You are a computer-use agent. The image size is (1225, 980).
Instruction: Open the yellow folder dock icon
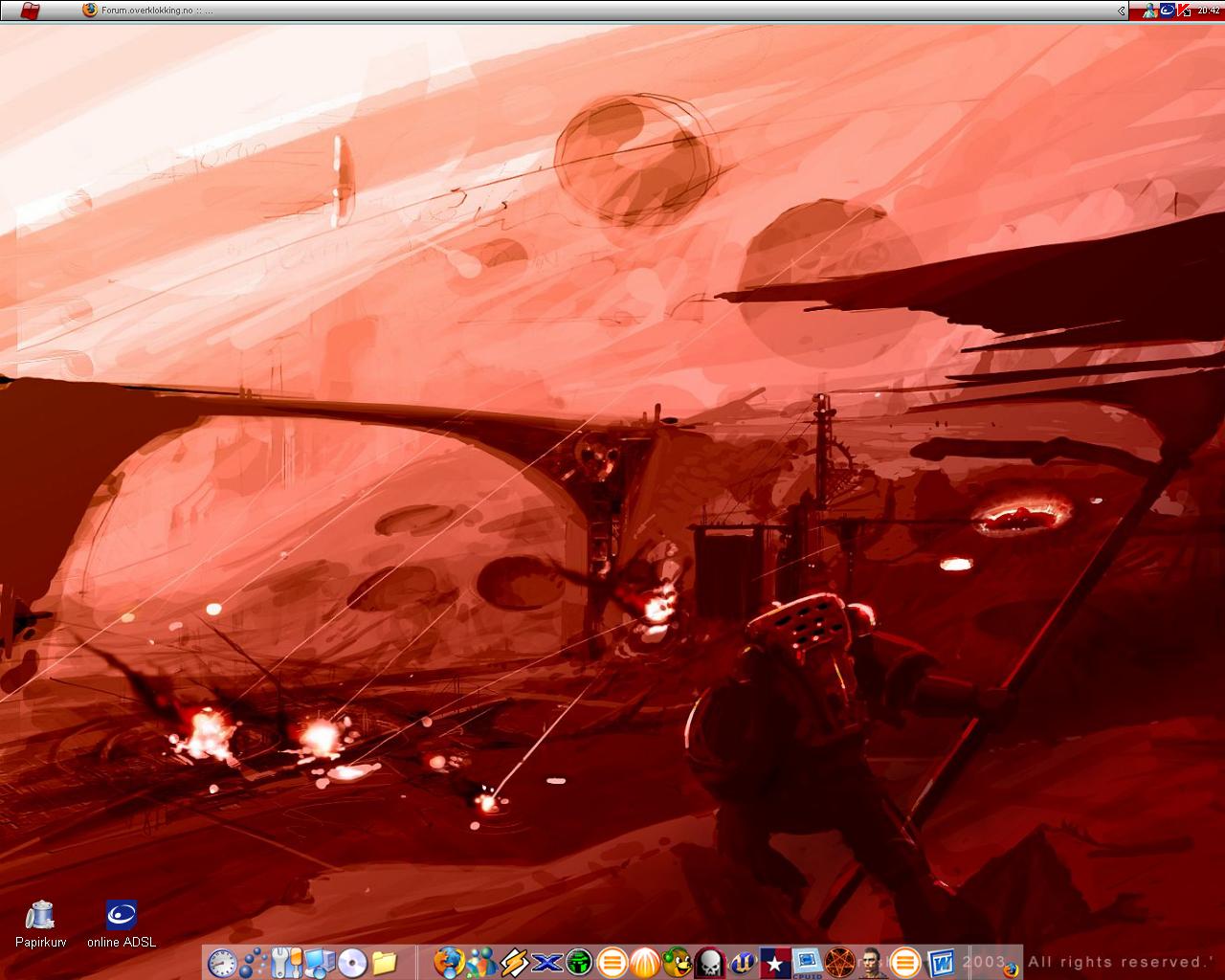pyautogui.click(x=385, y=962)
